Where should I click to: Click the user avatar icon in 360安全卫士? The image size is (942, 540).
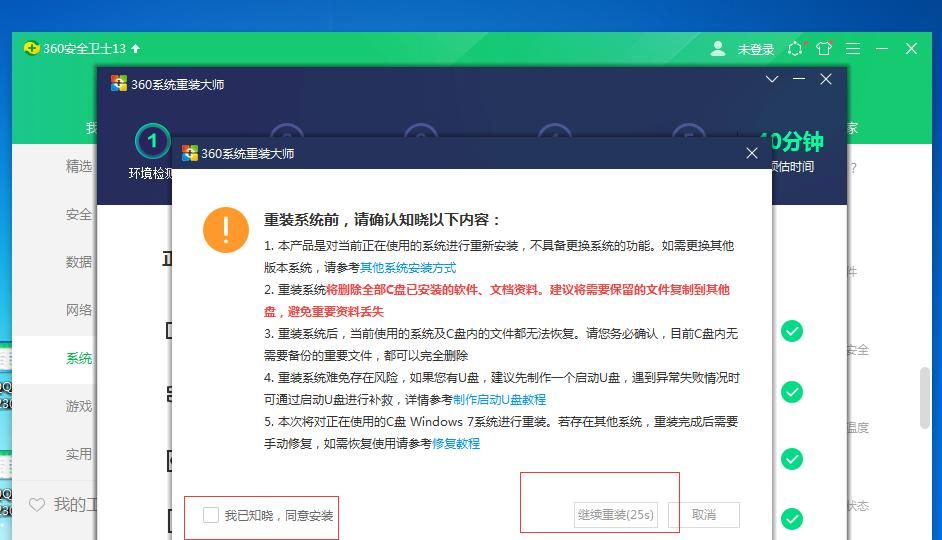coord(717,49)
